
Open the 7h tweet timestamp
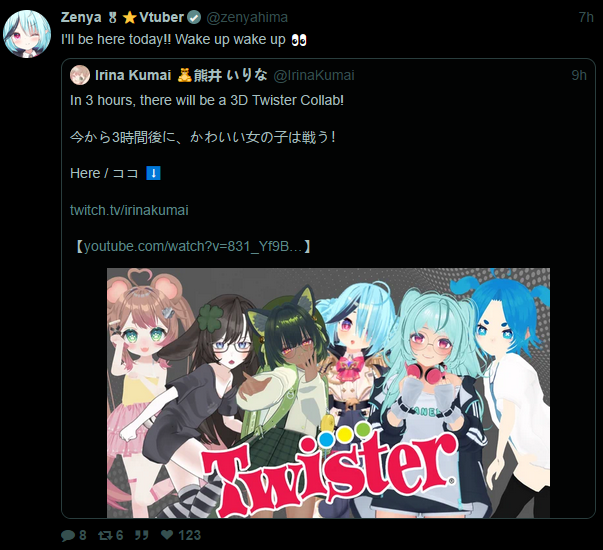point(586,17)
